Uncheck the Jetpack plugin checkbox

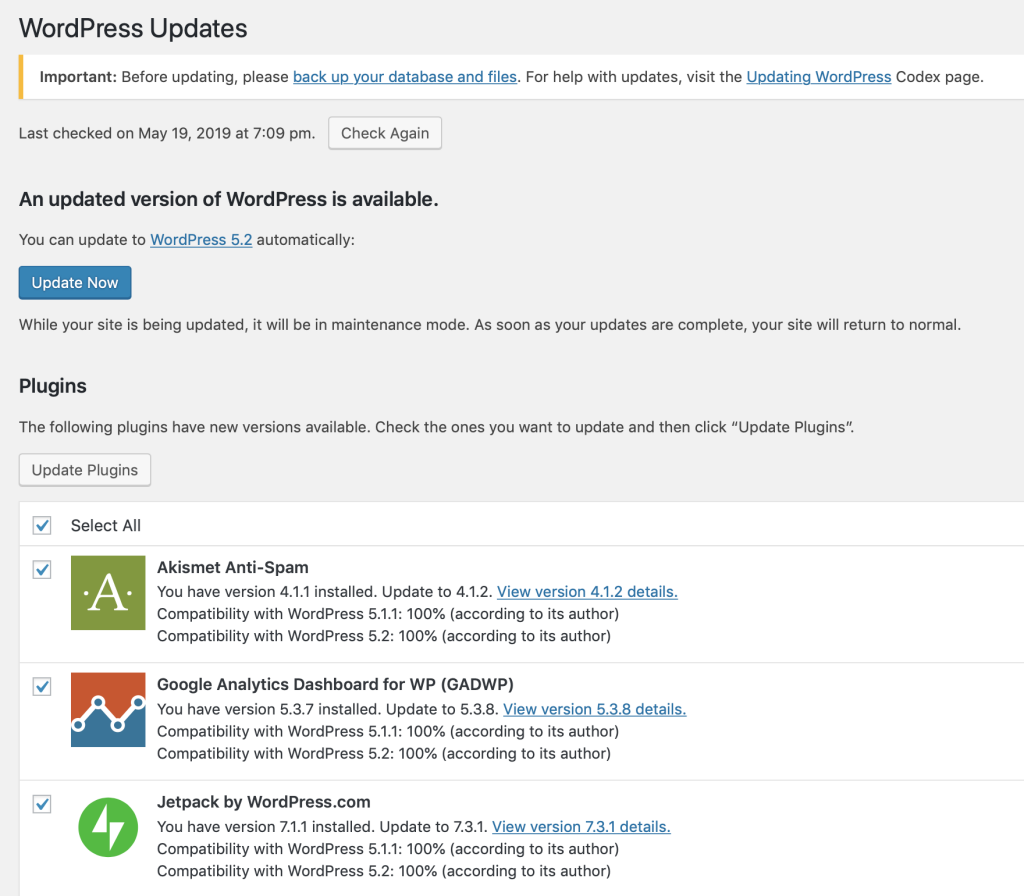(x=42, y=804)
